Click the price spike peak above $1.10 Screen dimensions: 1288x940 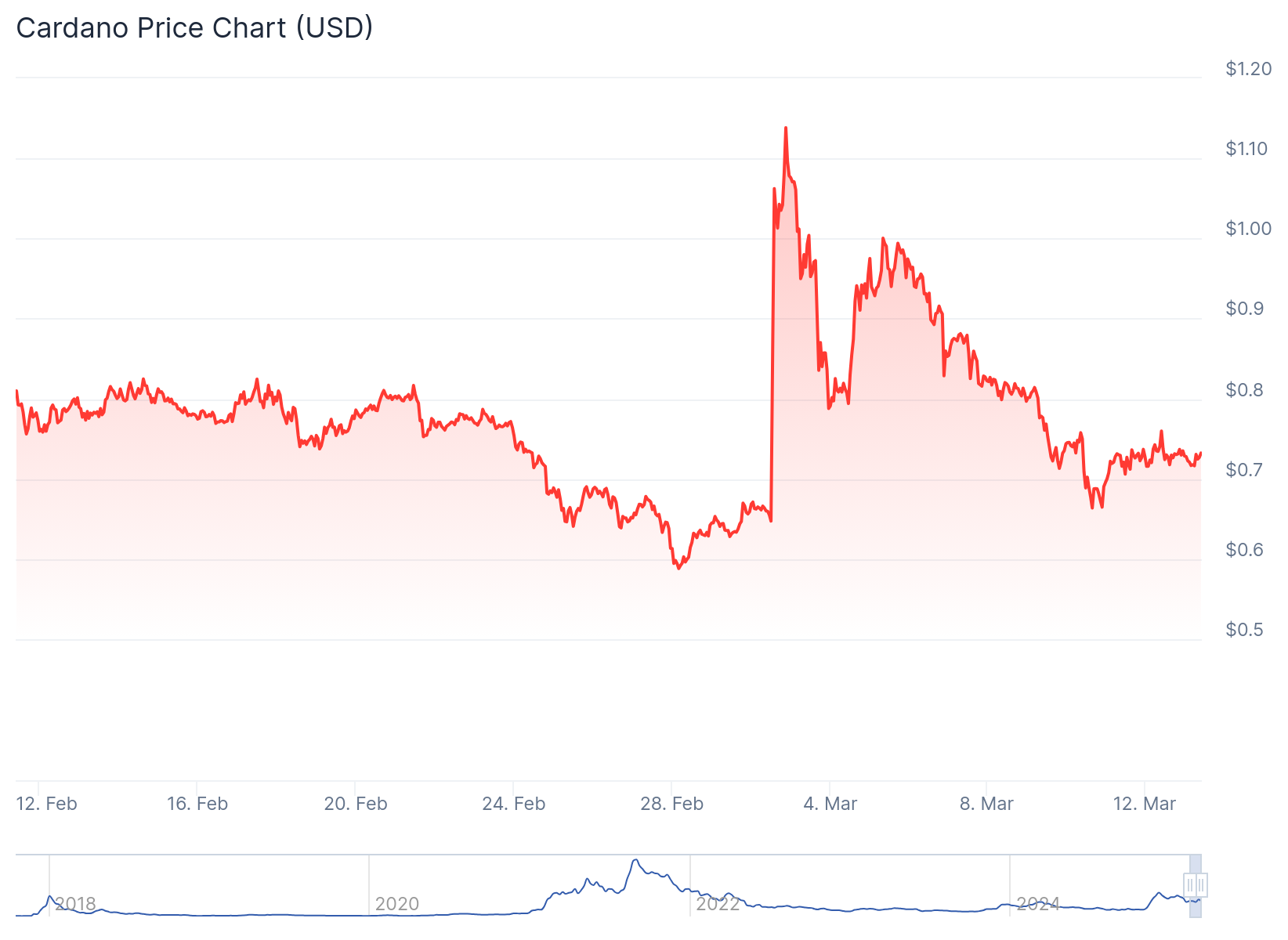point(786,128)
